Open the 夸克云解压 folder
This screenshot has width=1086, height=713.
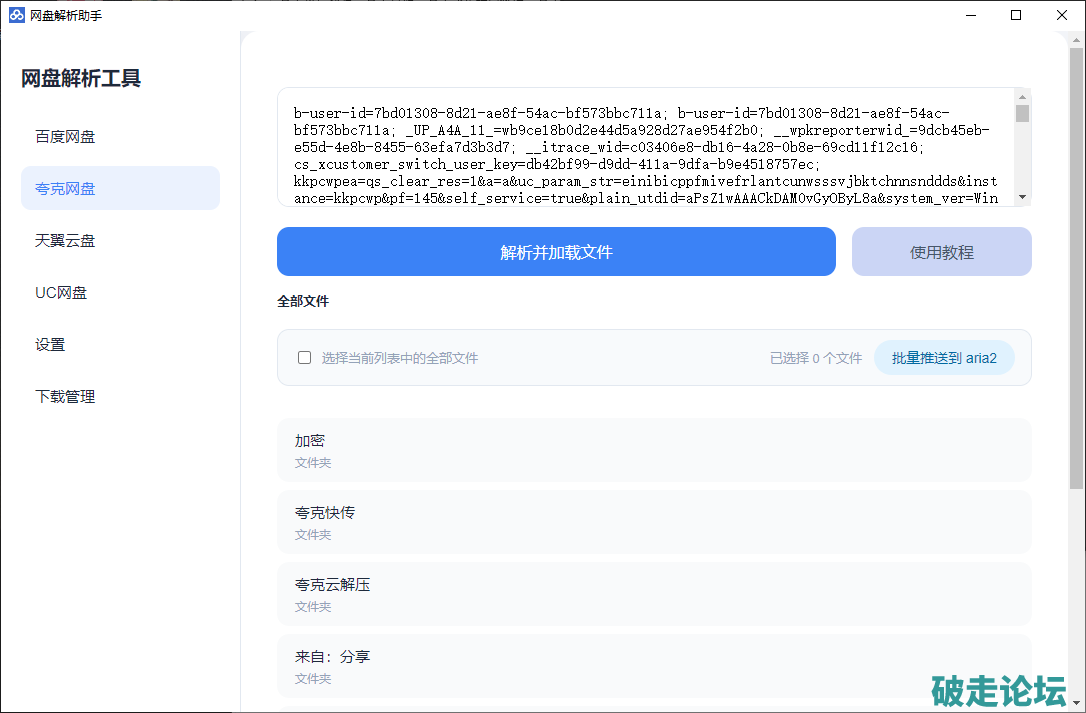[654, 594]
